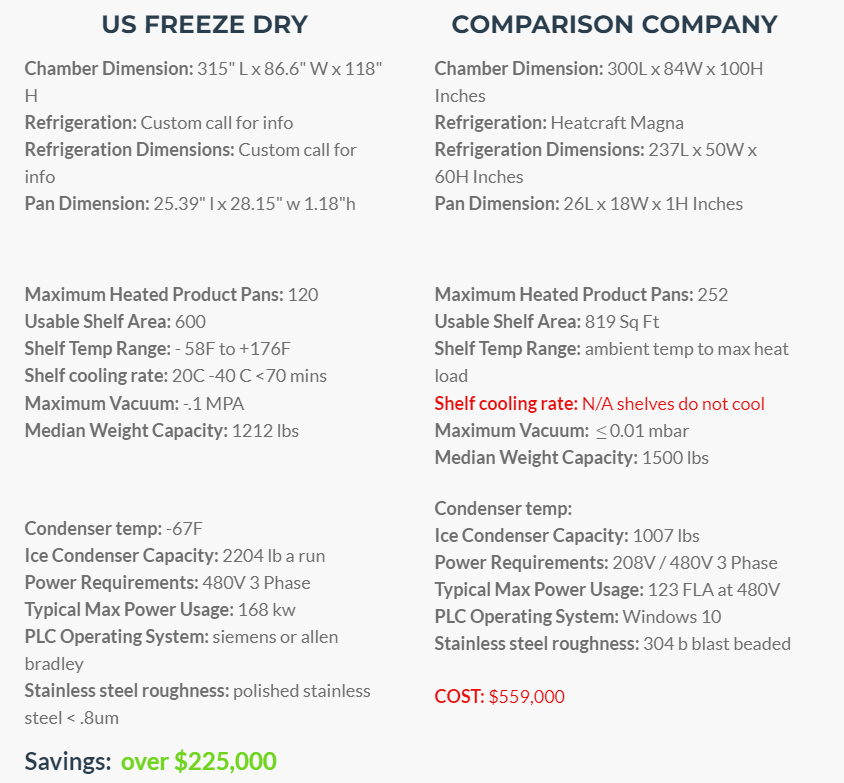Click Shelf Temp Range -58F to +176F
The width and height of the screenshot is (844, 783).
click(158, 349)
